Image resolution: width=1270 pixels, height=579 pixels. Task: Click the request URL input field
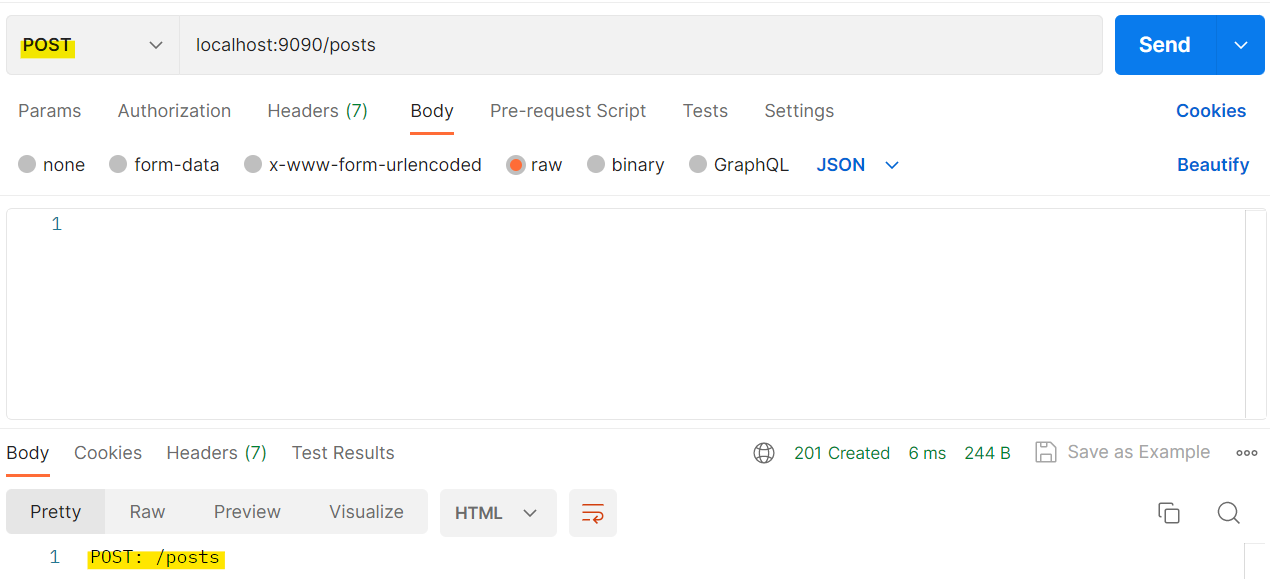pyautogui.click(x=640, y=45)
